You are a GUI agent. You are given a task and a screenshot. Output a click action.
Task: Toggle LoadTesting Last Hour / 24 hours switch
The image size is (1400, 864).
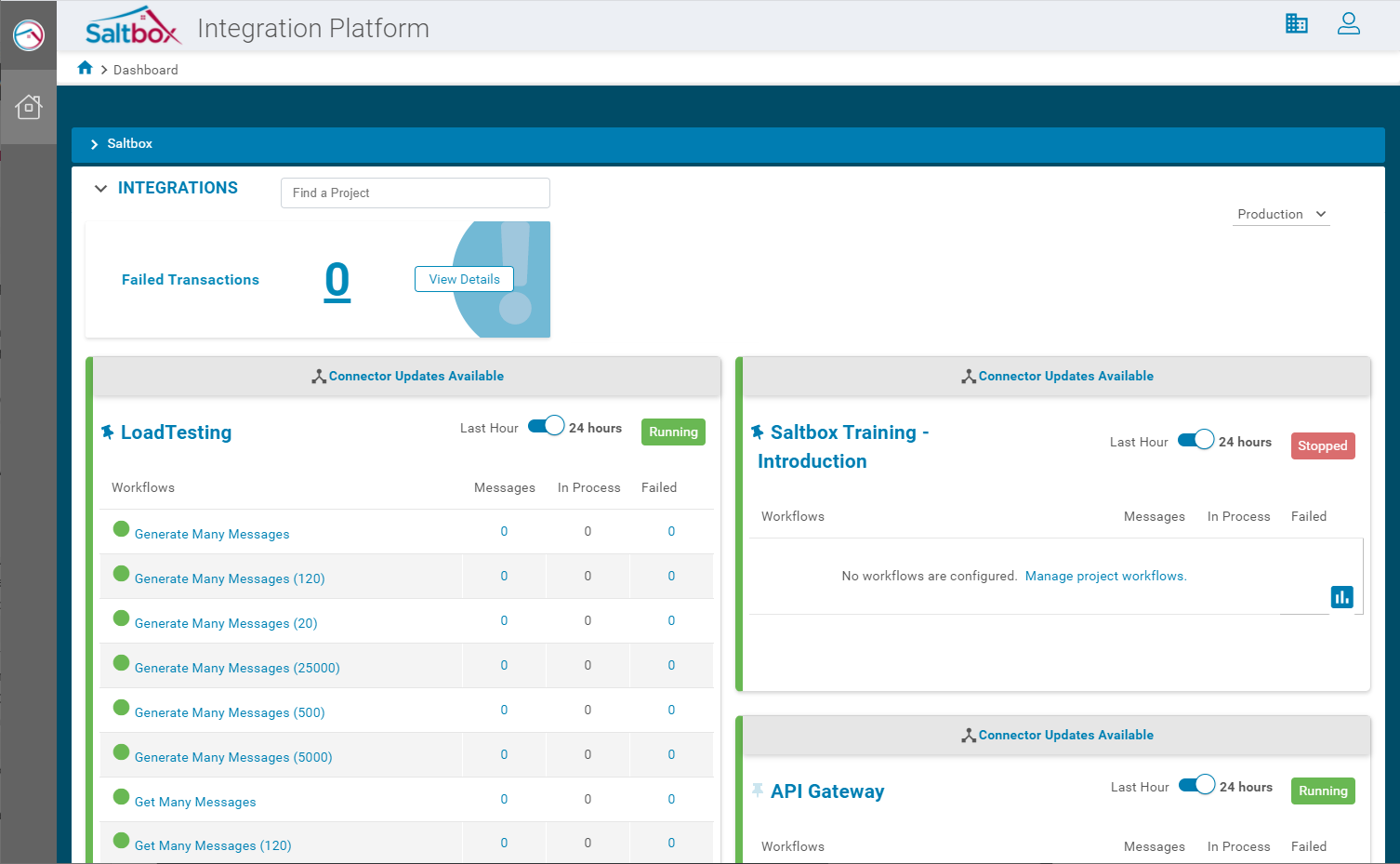[x=546, y=427]
